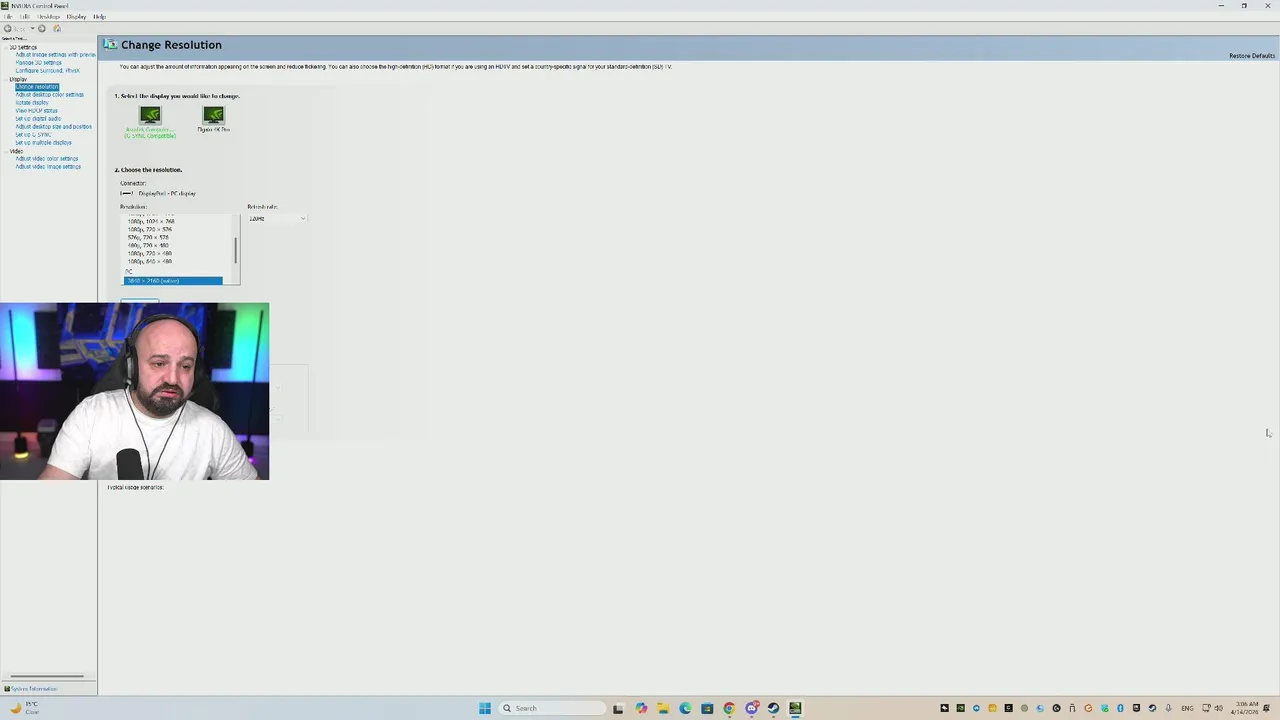Viewport: 1280px width, 720px height.
Task: Click the Change Resolution header icon
Action: pos(110,45)
